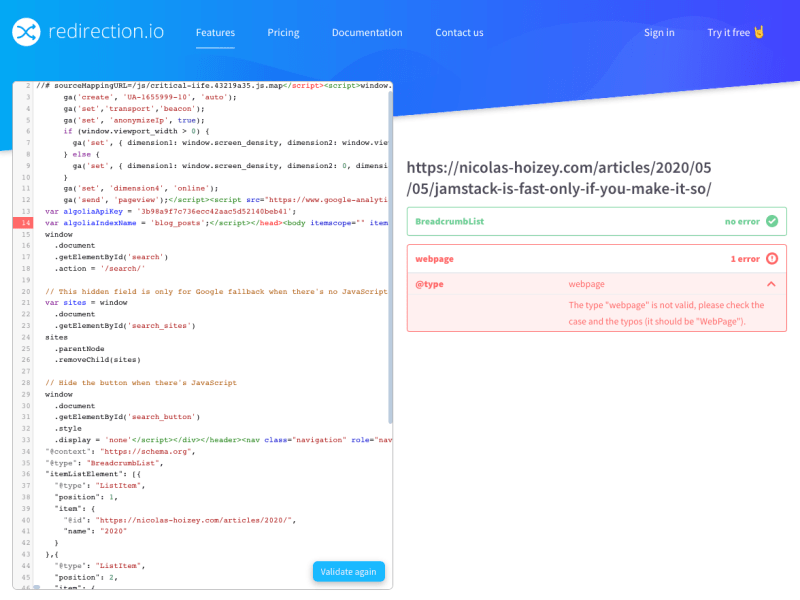Viewport: 800px width, 600px height.
Task: Click the "position": 1 code line
Action: coord(86,497)
